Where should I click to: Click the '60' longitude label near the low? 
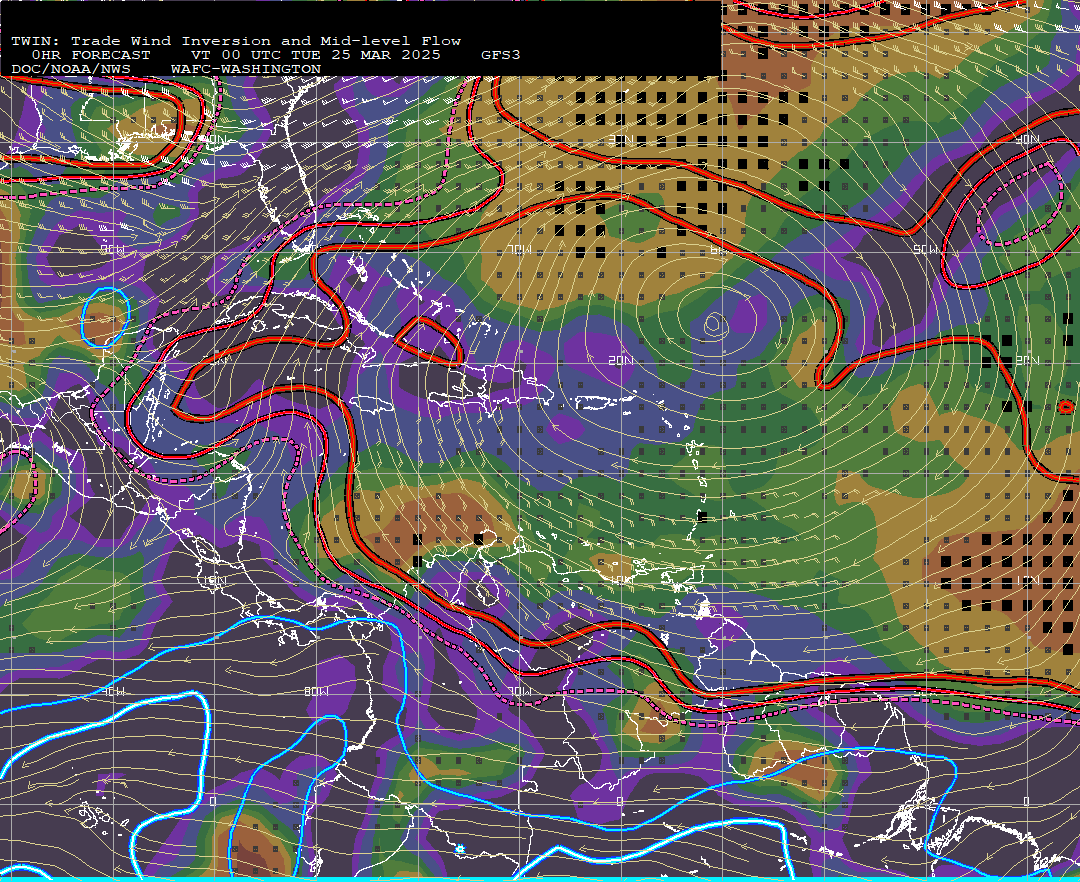[x=719, y=250]
